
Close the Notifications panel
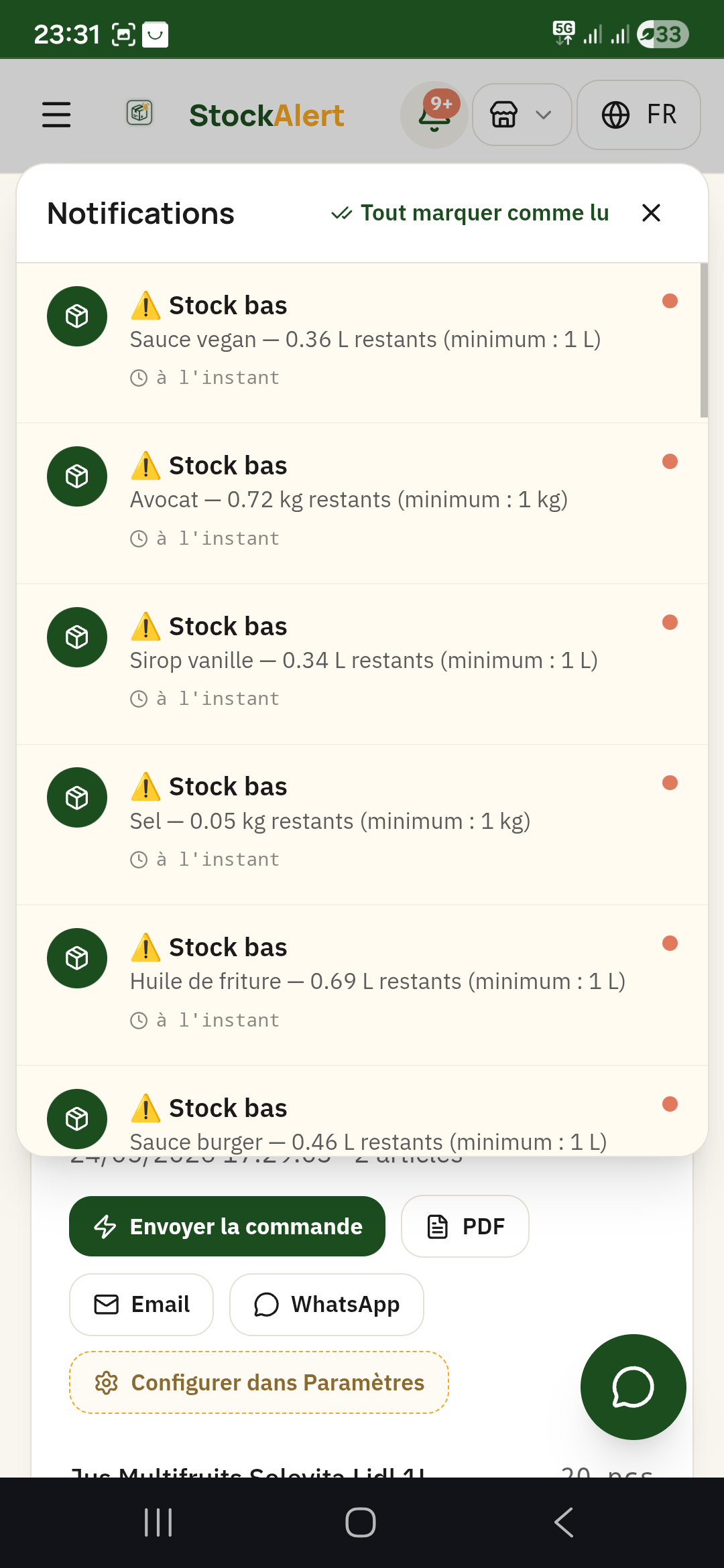point(651,213)
